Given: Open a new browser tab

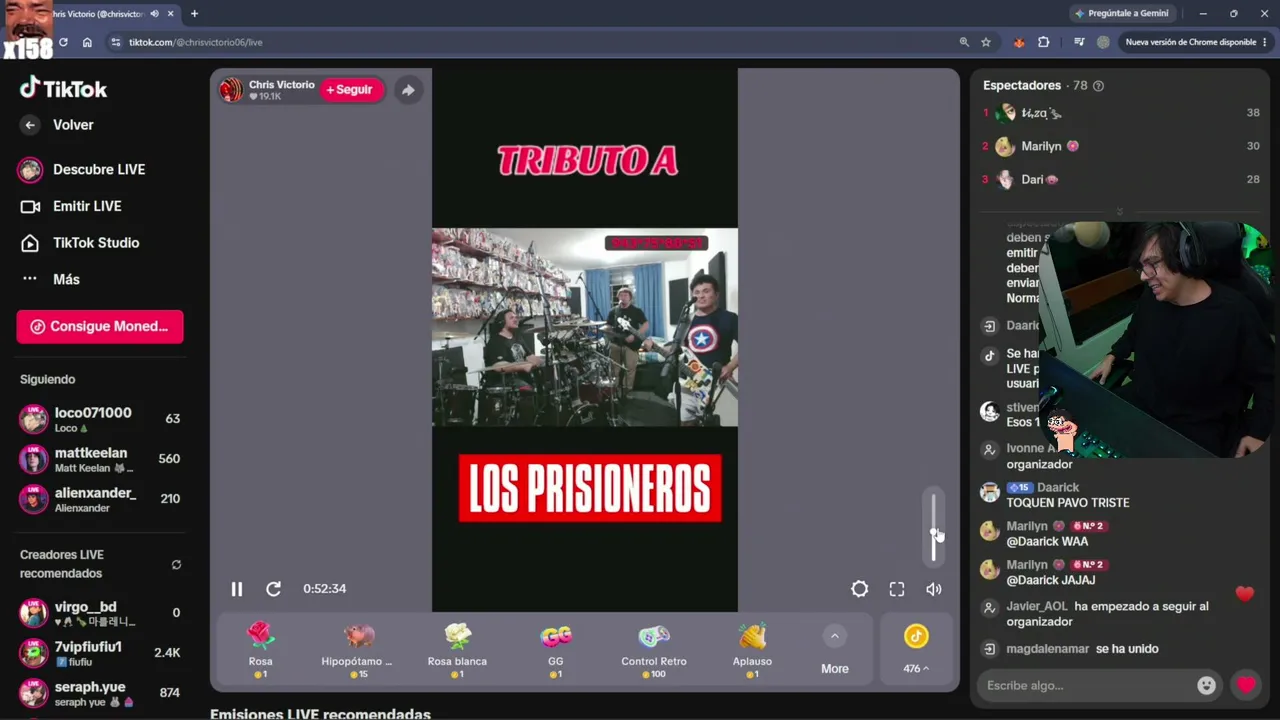Looking at the screenshot, I should coord(194,14).
